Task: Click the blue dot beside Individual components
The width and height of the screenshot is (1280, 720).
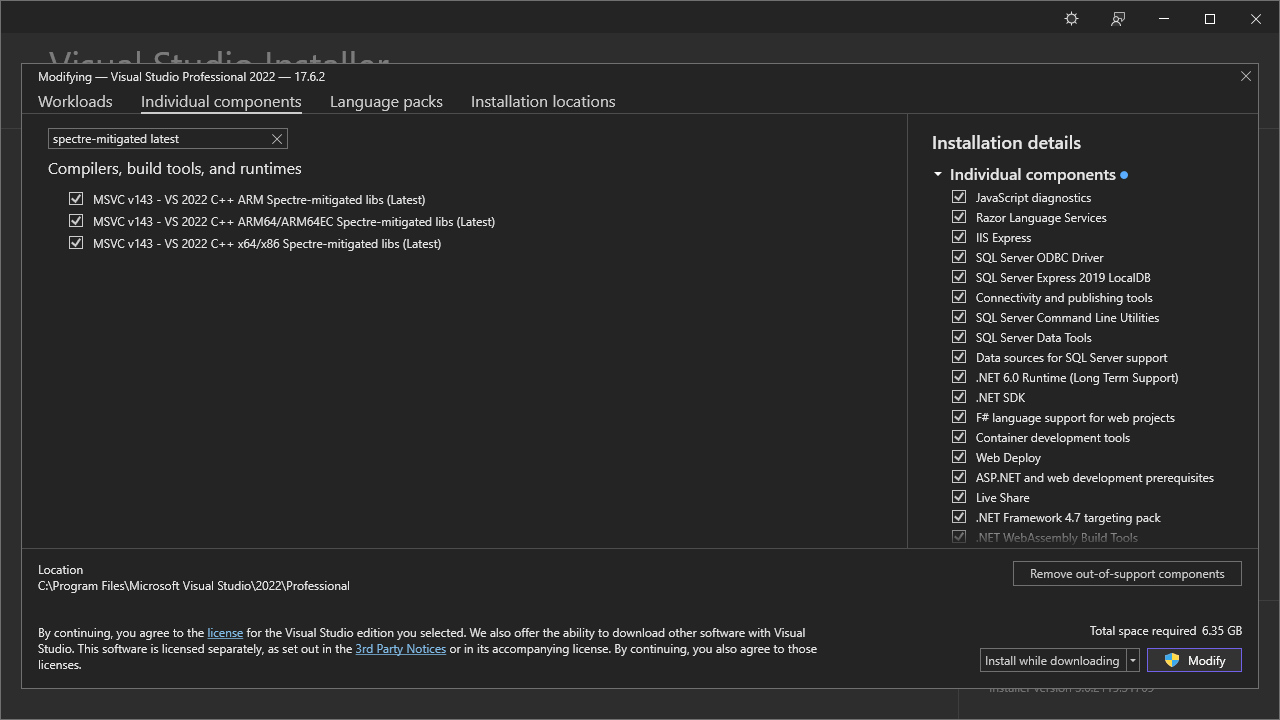Action: (x=1124, y=174)
